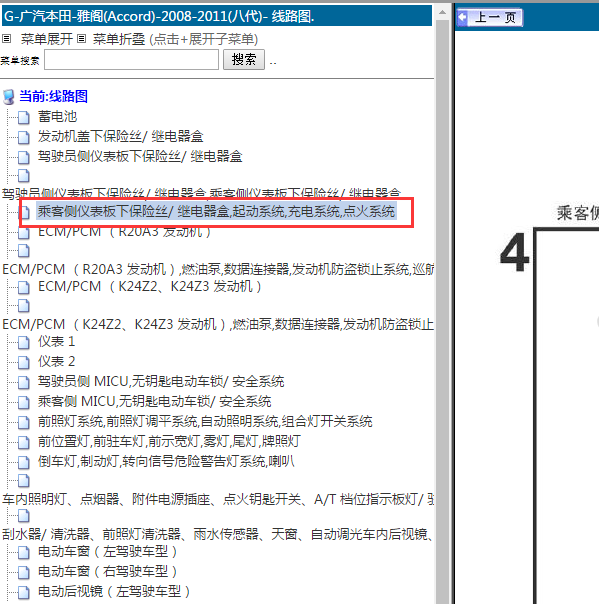The width and height of the screenshot is (599, 604).
Task: Click page icon next to 发动机盖下保险丝/ 继电器盒
Action: coord(23,137)
